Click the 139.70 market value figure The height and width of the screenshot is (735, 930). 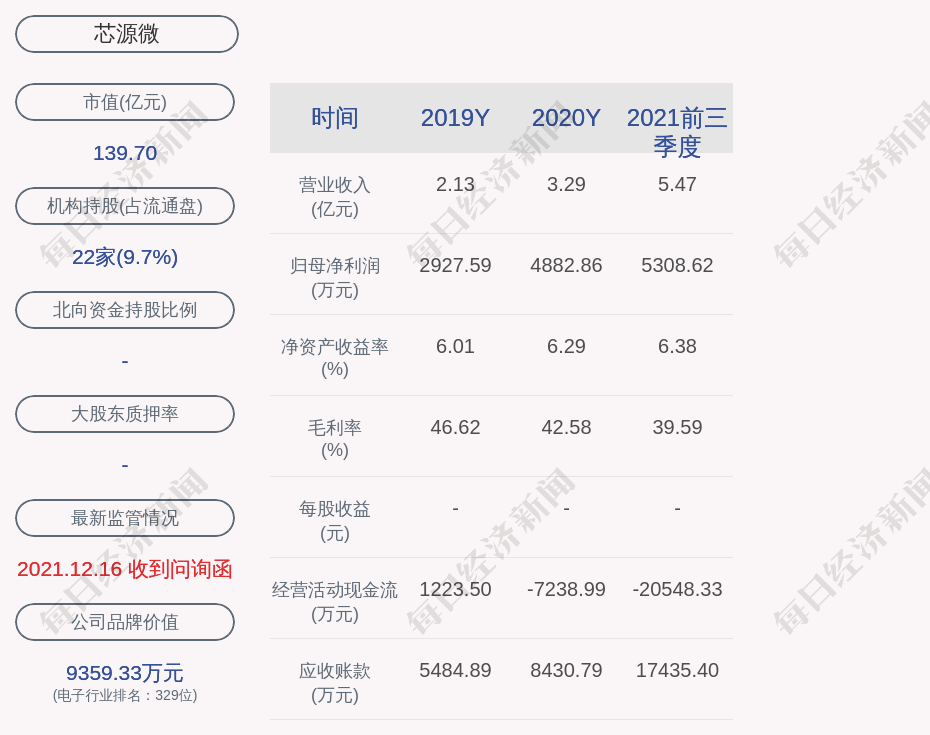125,153
